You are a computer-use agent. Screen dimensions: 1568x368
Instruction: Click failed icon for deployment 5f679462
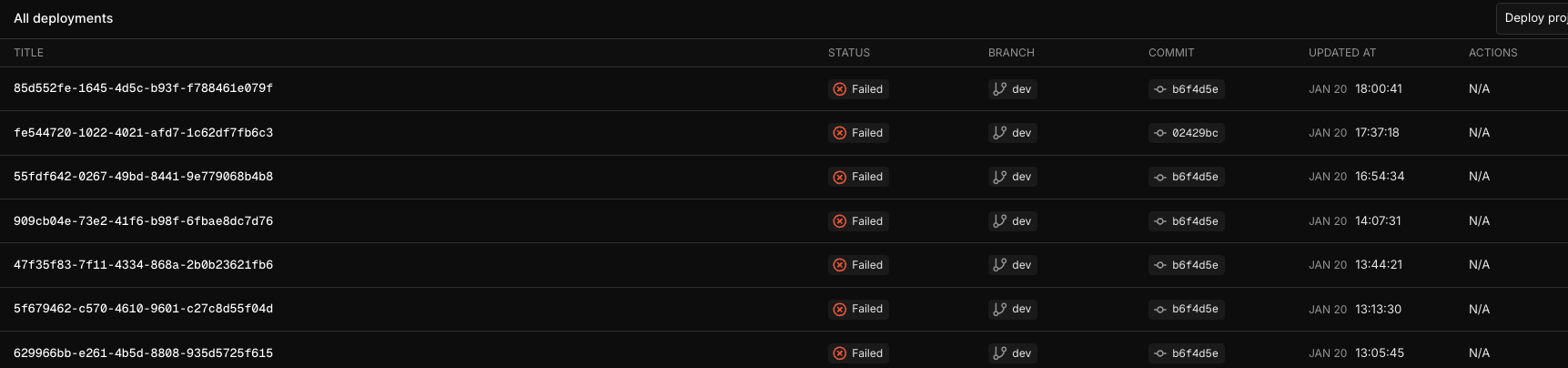(x=840, y=310)
